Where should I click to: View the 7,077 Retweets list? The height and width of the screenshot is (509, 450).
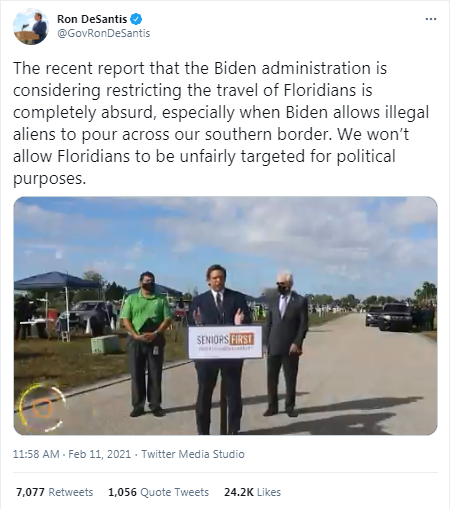(55, 492)
